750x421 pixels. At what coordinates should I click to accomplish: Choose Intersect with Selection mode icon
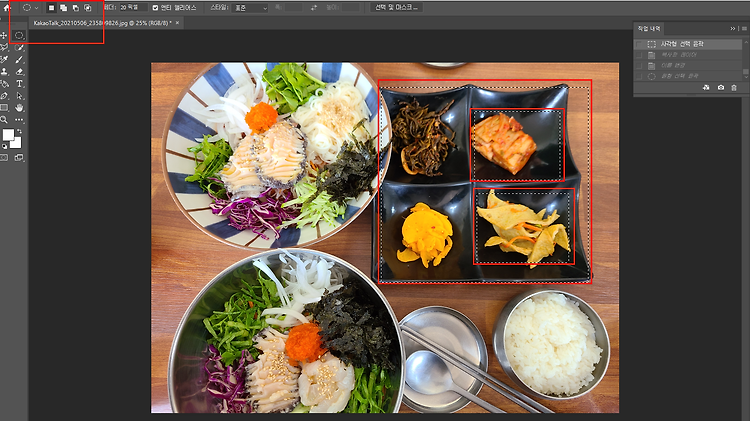[x=88, y=8]
